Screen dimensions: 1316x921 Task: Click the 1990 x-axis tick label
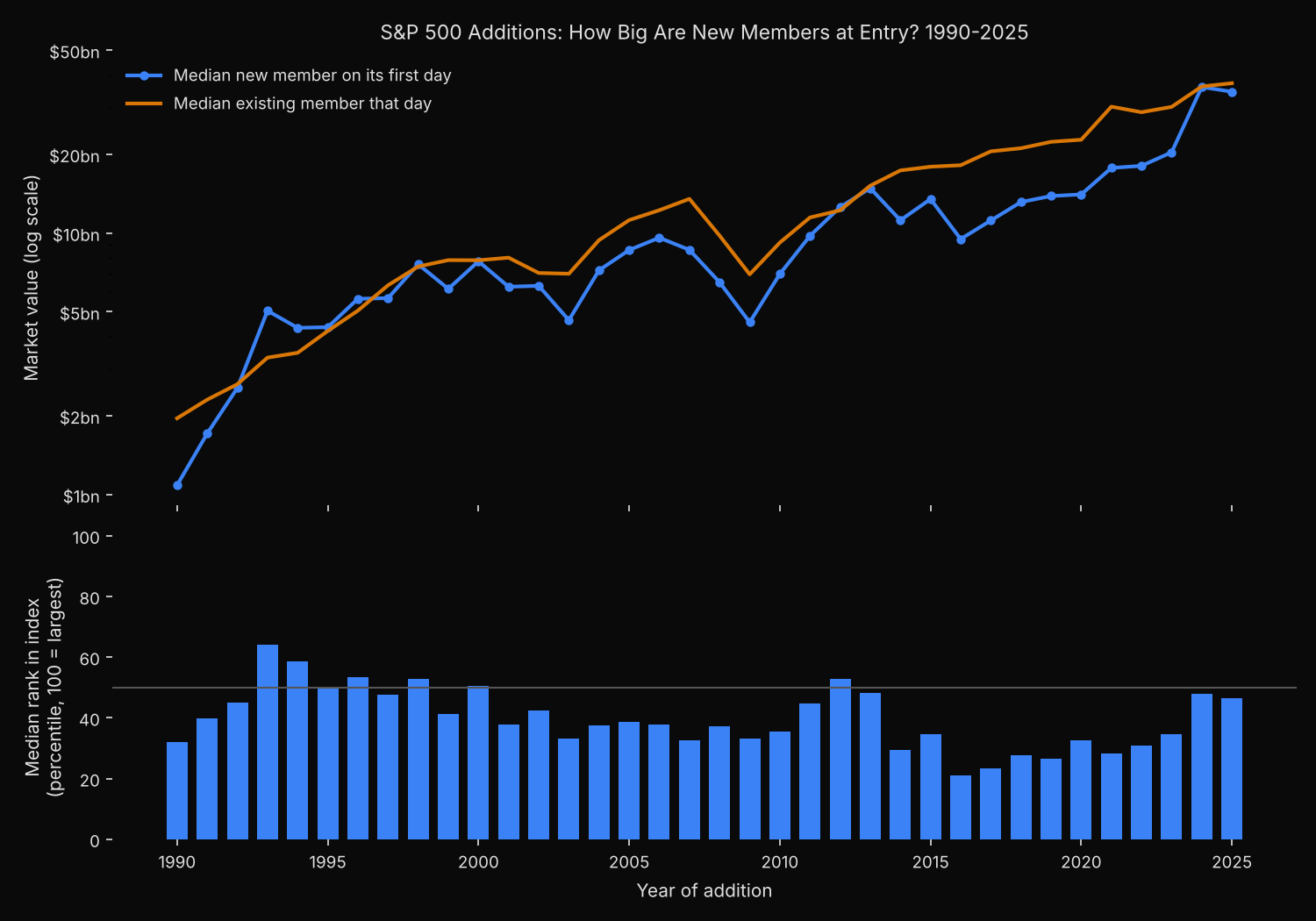coord(177,862)
